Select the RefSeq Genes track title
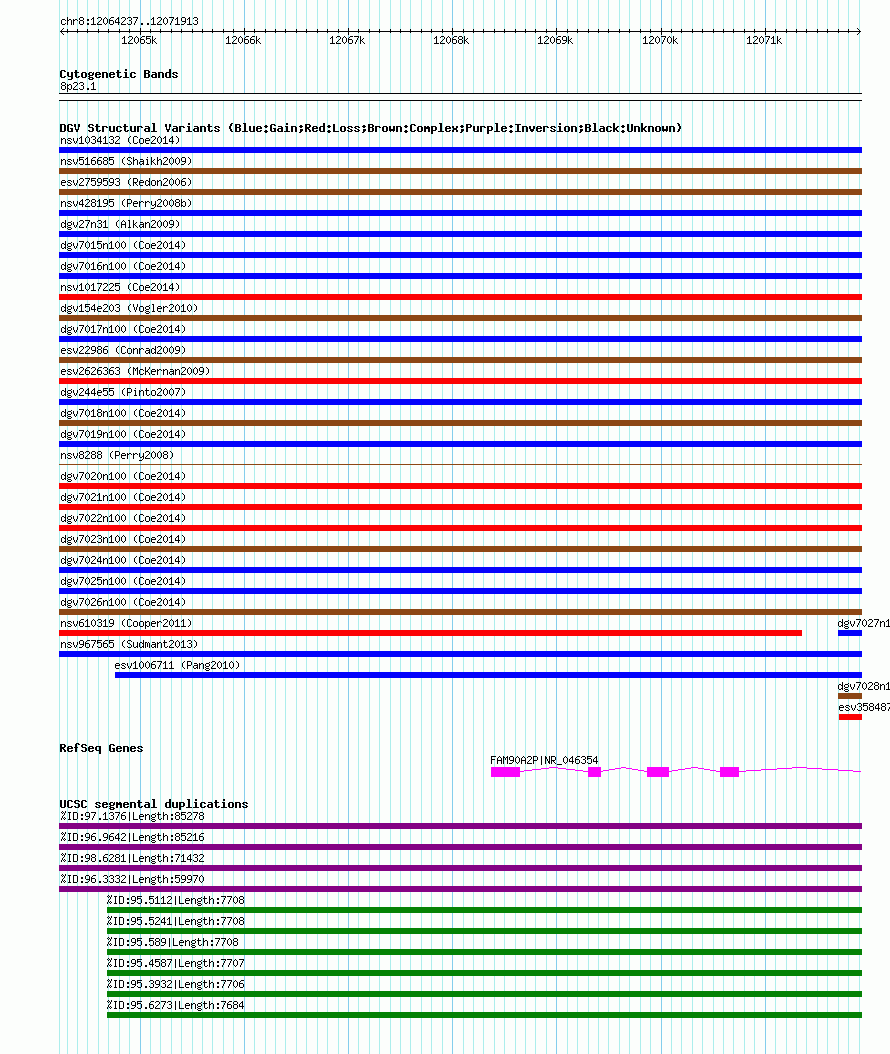This screenshot has width=890, height=1054. pos(102,748)
